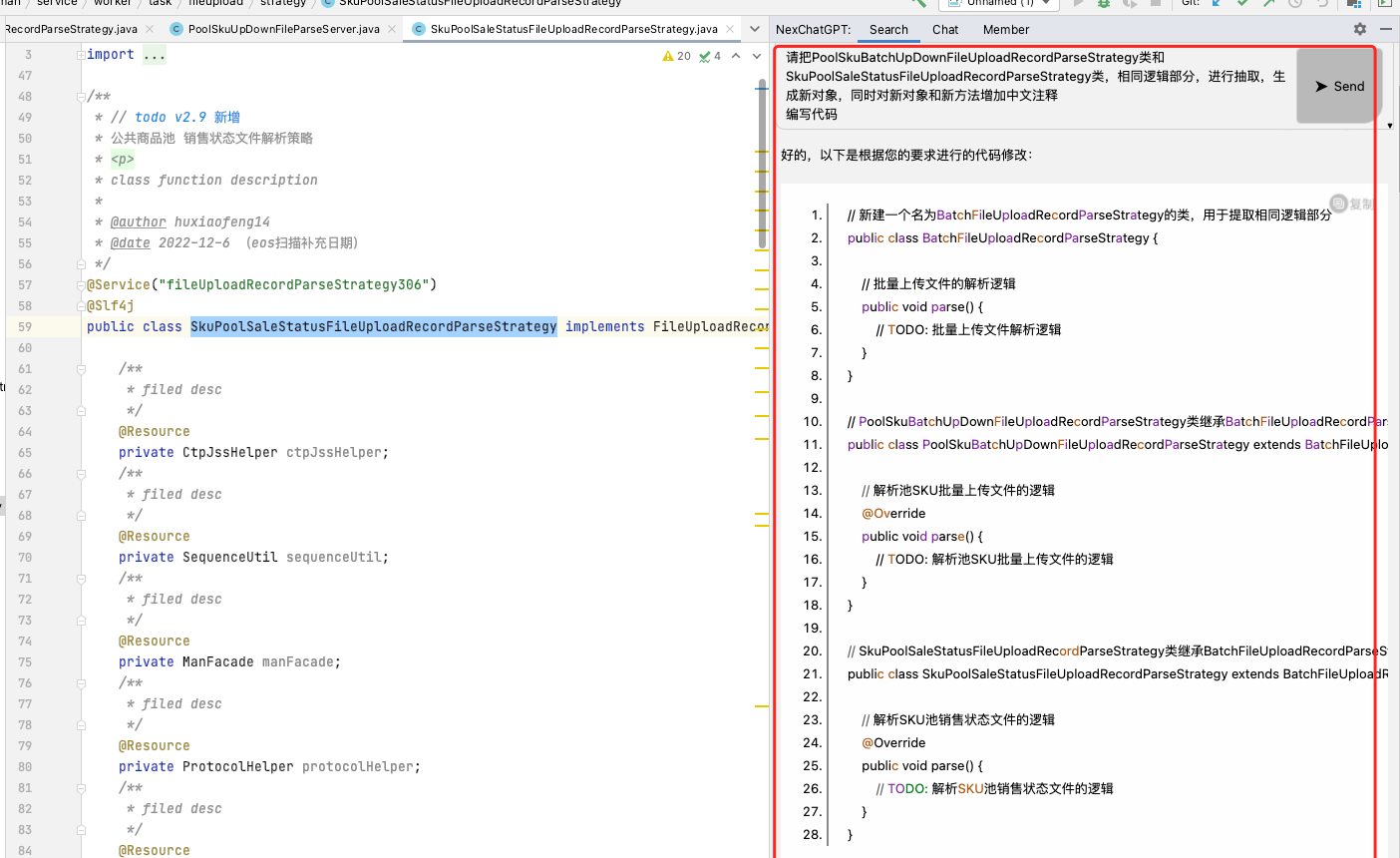Collapse the comment fold at line 81

81,788
